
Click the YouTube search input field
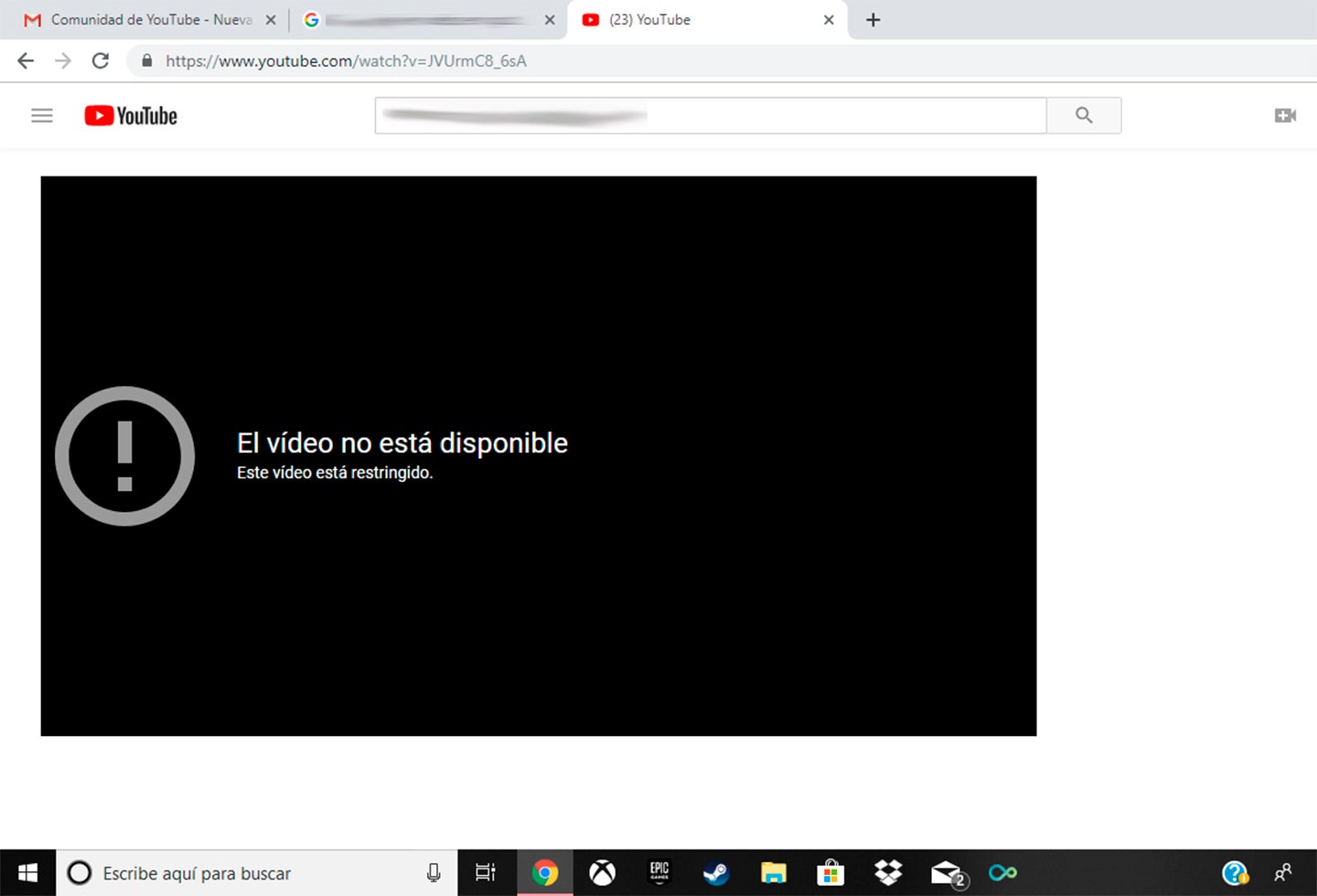click(710, 116)
